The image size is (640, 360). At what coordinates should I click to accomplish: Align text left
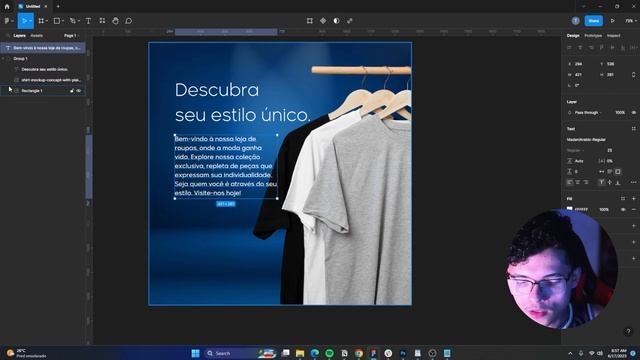(569, 182)
